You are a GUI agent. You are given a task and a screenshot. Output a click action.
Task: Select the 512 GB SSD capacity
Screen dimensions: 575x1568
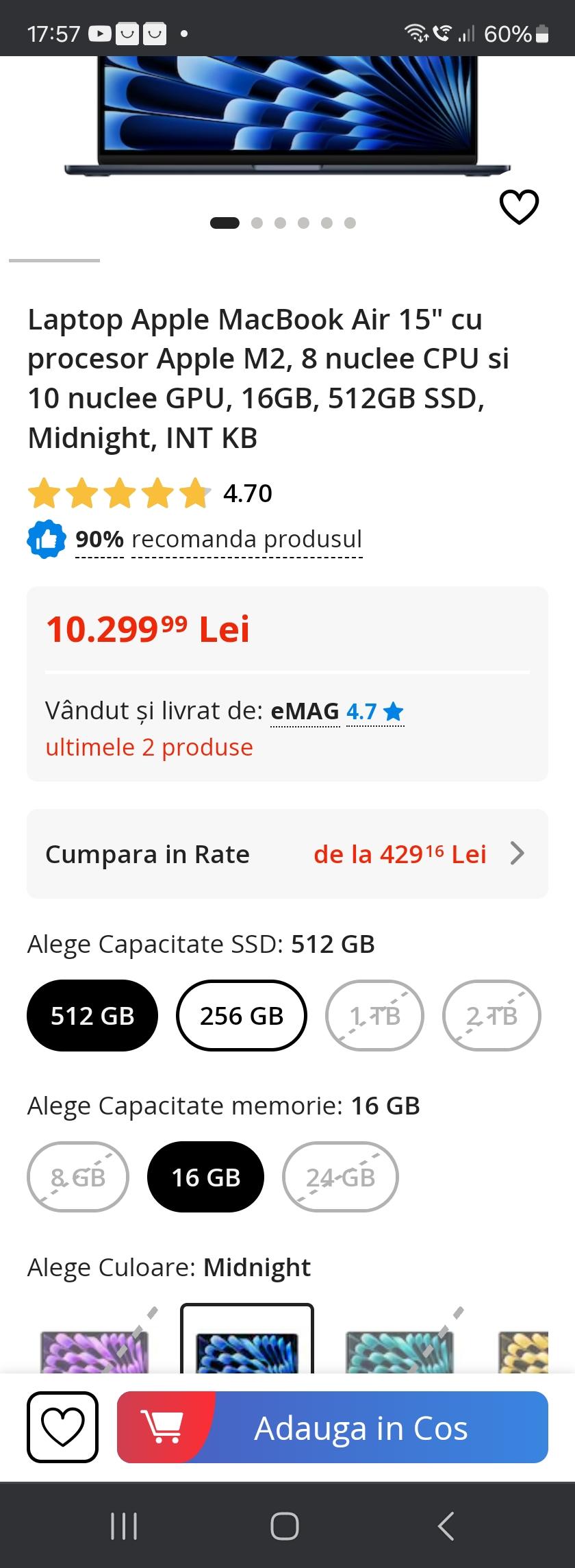tap(92, 1015)
